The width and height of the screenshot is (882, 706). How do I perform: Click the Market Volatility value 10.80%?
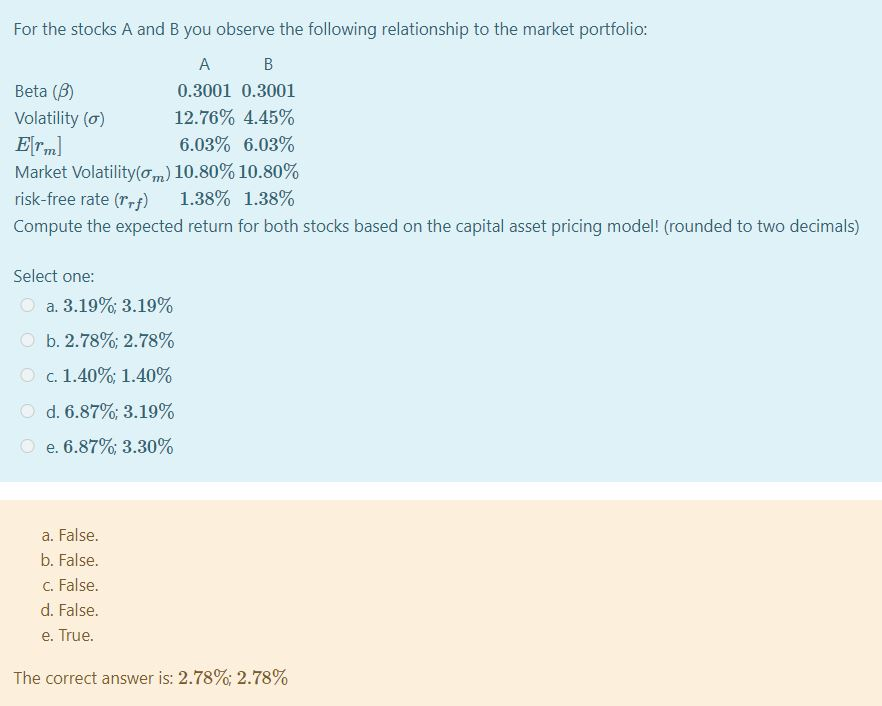[x=207, y=172]
